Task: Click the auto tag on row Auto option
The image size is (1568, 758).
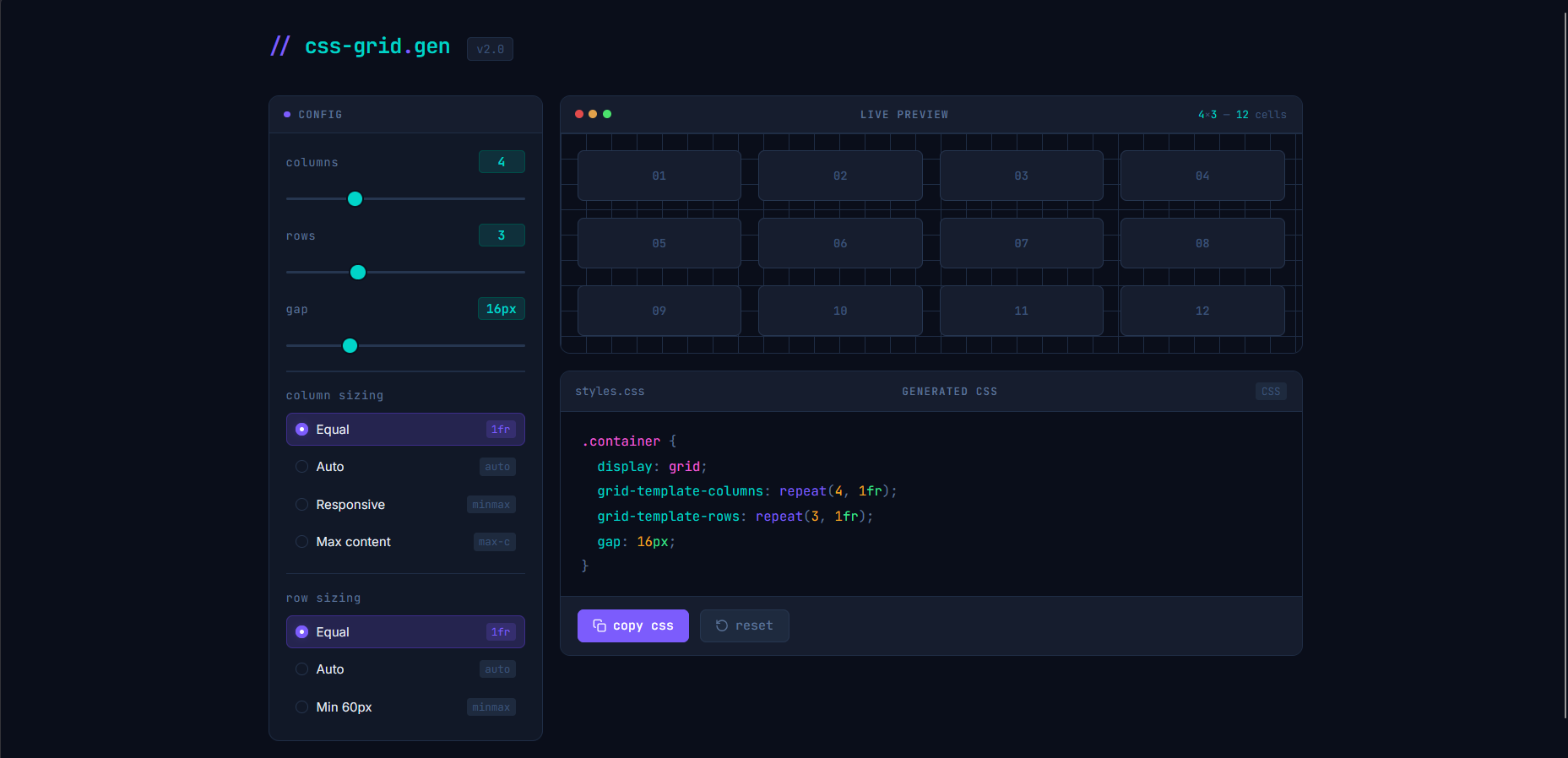Action: click(x=497, y=669)
